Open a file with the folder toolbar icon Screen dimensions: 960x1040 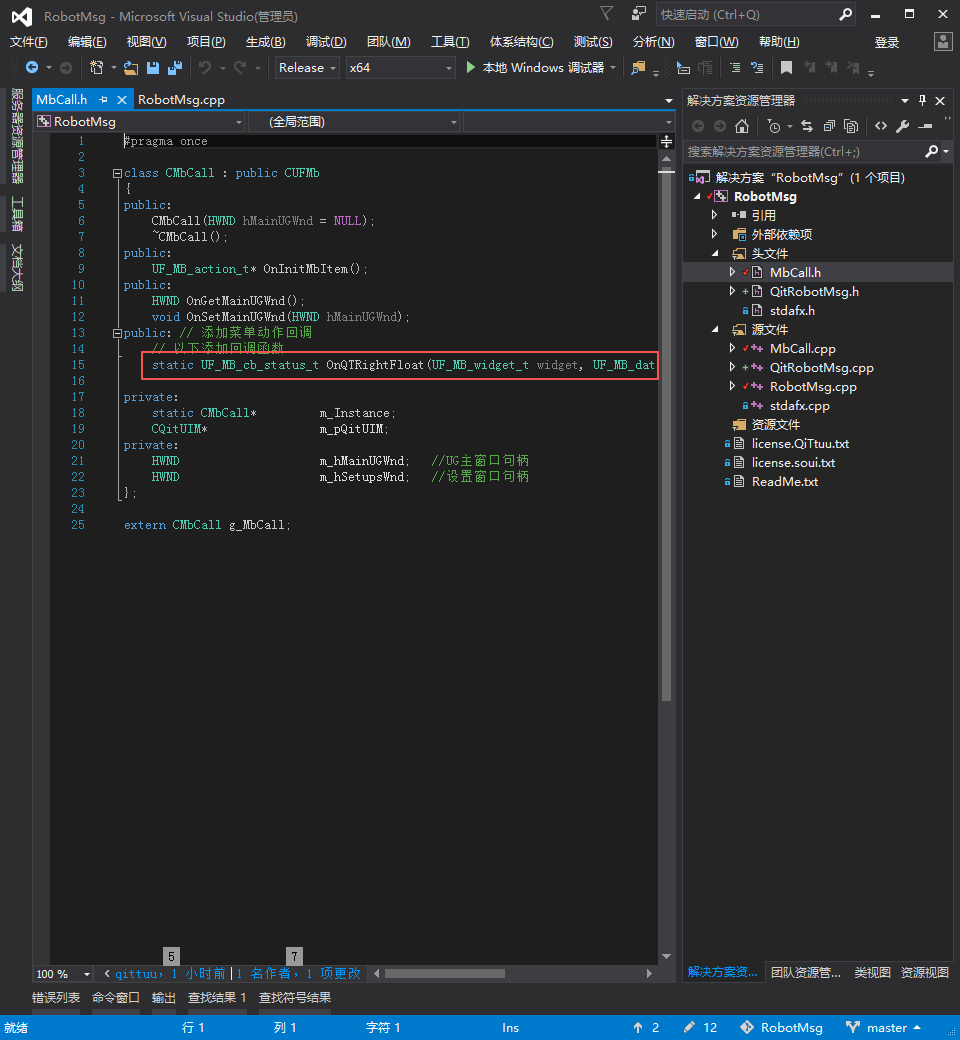pos(131,68)
